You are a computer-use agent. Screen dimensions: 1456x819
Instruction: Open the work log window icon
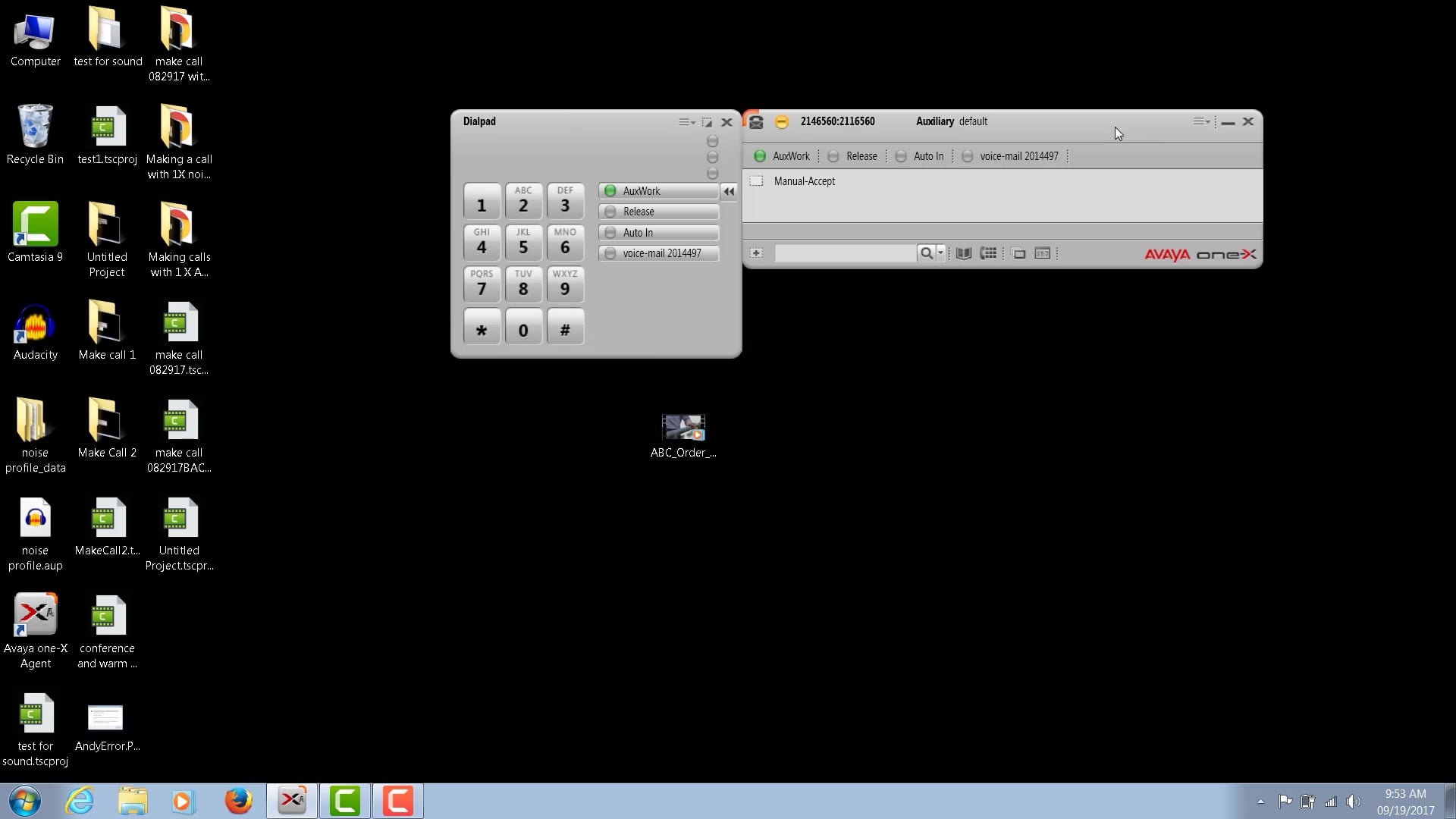tap(1019, 253)
